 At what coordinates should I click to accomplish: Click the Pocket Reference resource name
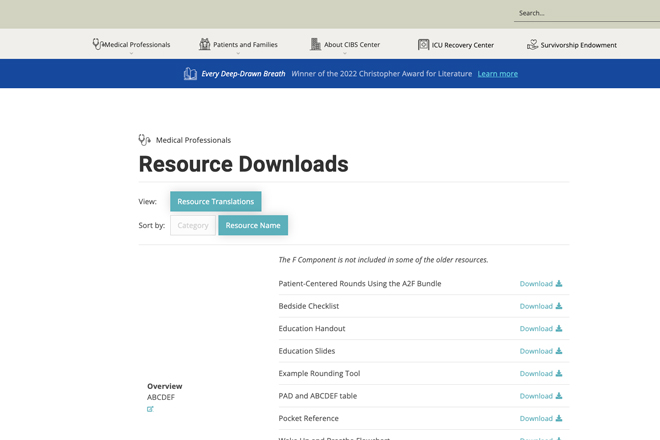point(309,419)
